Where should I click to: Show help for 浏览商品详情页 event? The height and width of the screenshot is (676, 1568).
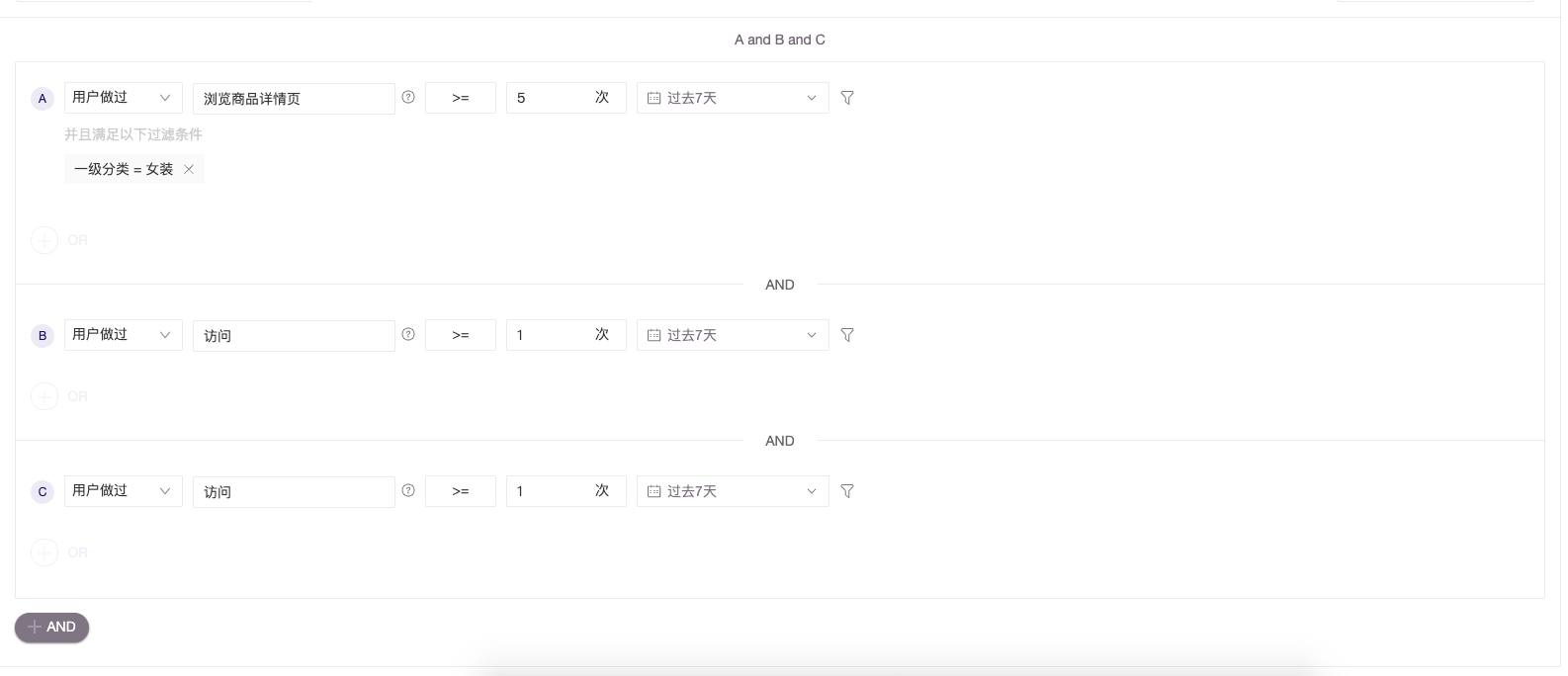(x=408, y=97)
